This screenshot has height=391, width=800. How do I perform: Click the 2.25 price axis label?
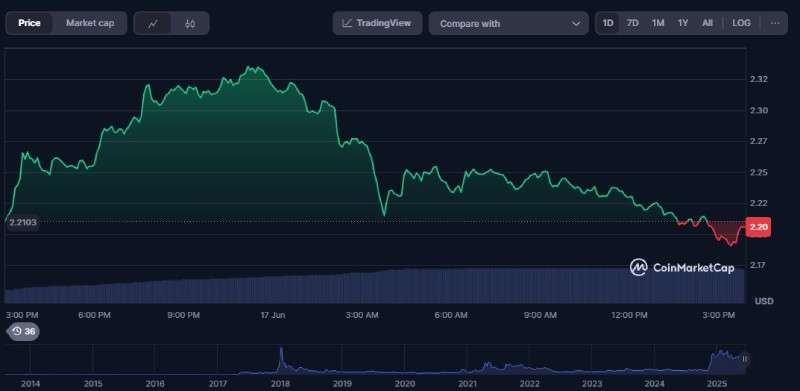[760, 173]
